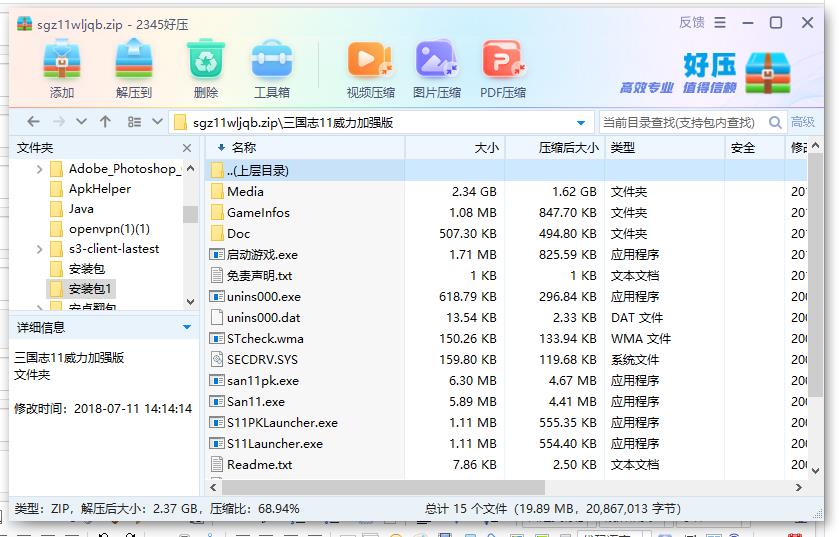Select 安装包 folder in tree
The width and height of the screenshot is (839, 537).
pos(87,269)
